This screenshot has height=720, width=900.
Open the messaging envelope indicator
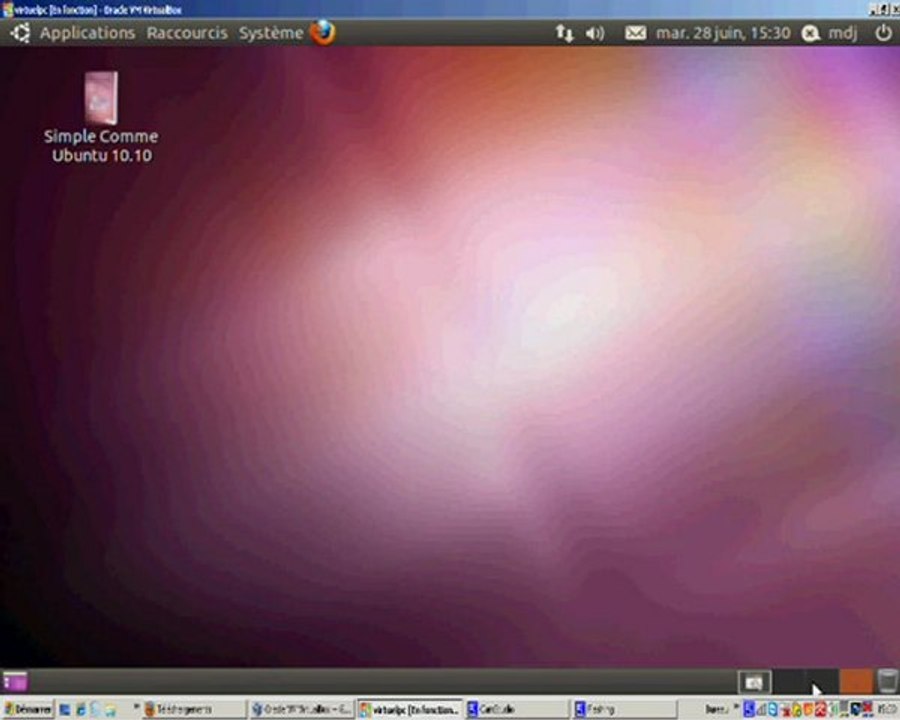635,33
